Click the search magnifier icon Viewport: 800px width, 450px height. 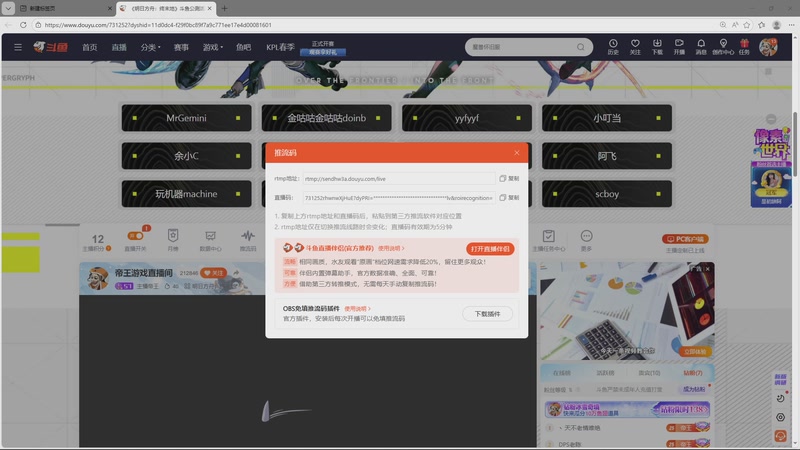581,47
